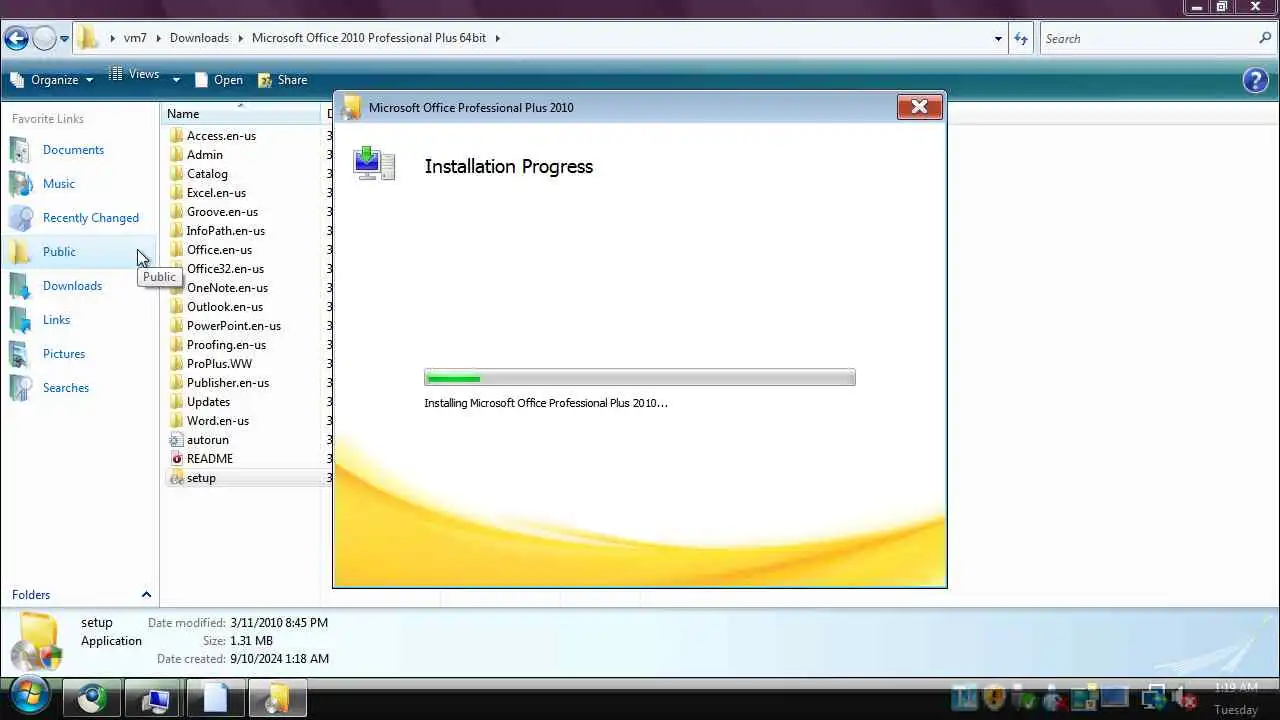Click the installation progress bar
1280x720 pixels.
[x=640, y=378]
